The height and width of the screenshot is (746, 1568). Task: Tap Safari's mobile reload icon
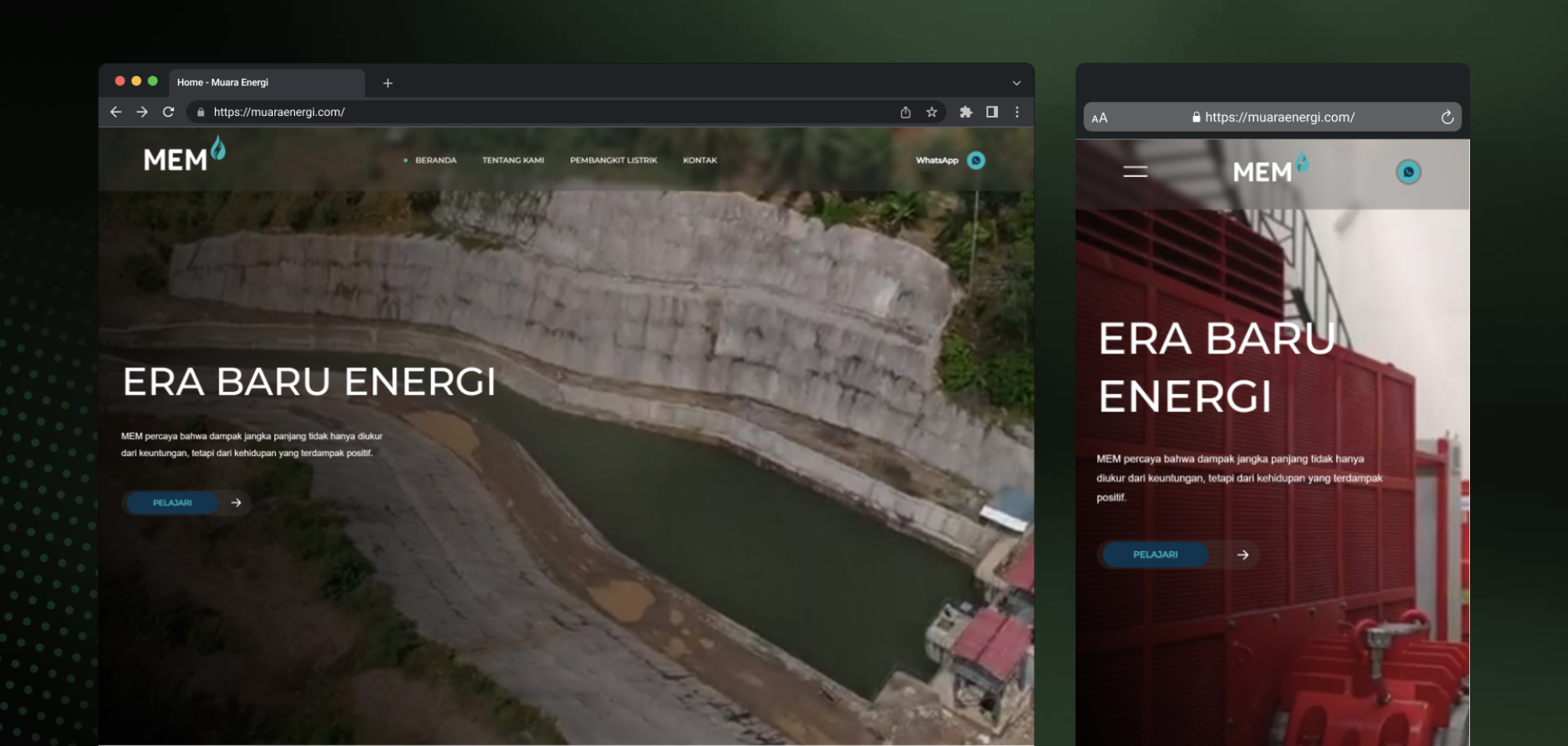pos(1447,117)
